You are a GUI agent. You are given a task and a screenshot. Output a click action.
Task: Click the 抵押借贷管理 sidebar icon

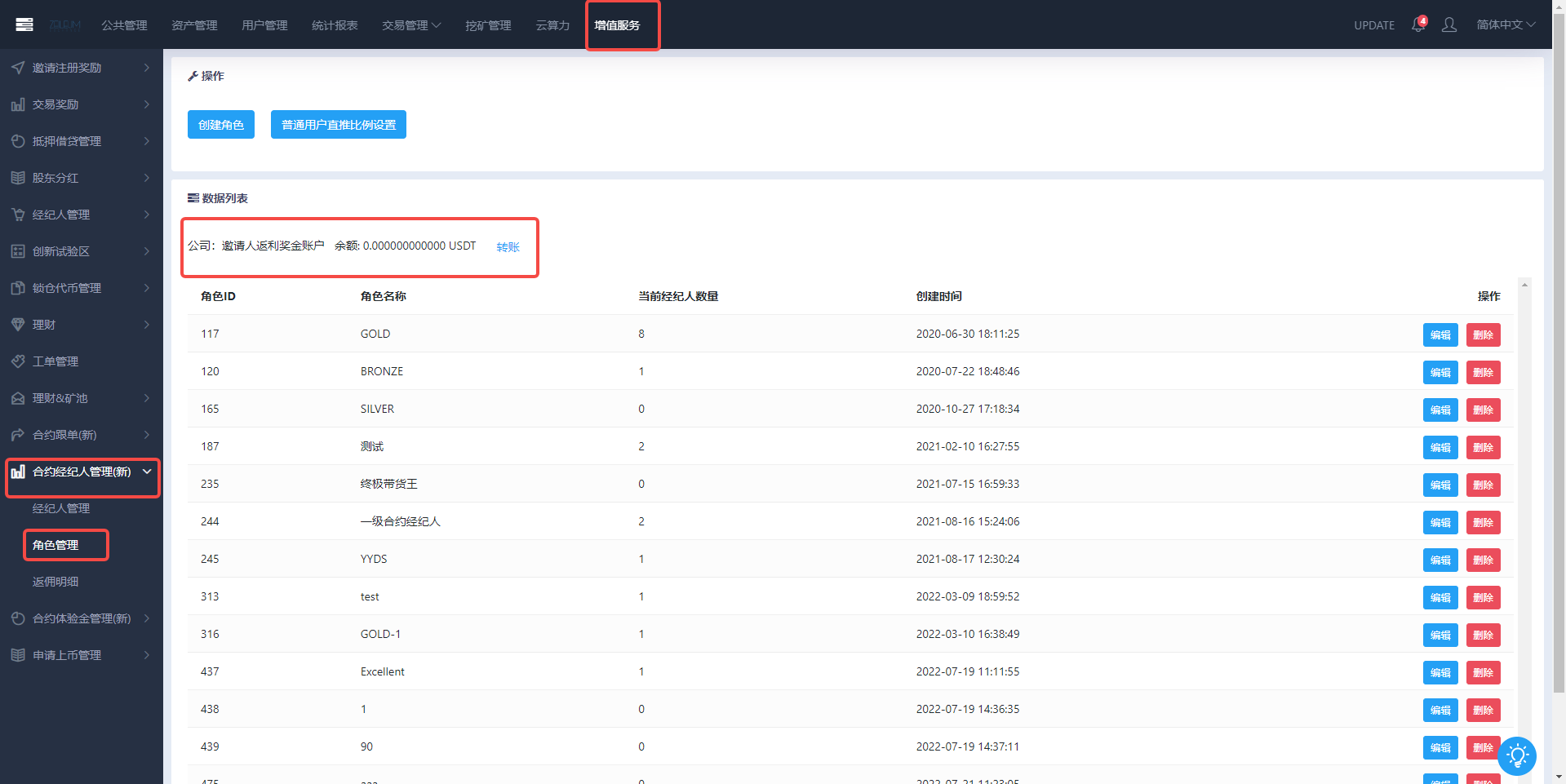tap(18, 141)
